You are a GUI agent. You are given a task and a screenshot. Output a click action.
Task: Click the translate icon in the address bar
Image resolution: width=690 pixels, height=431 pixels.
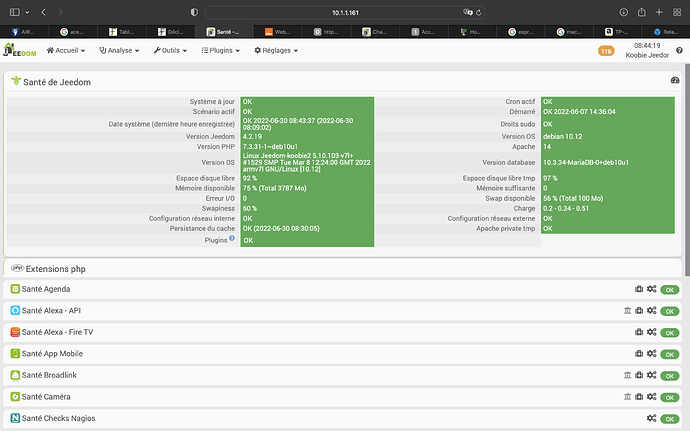[467, 12]
